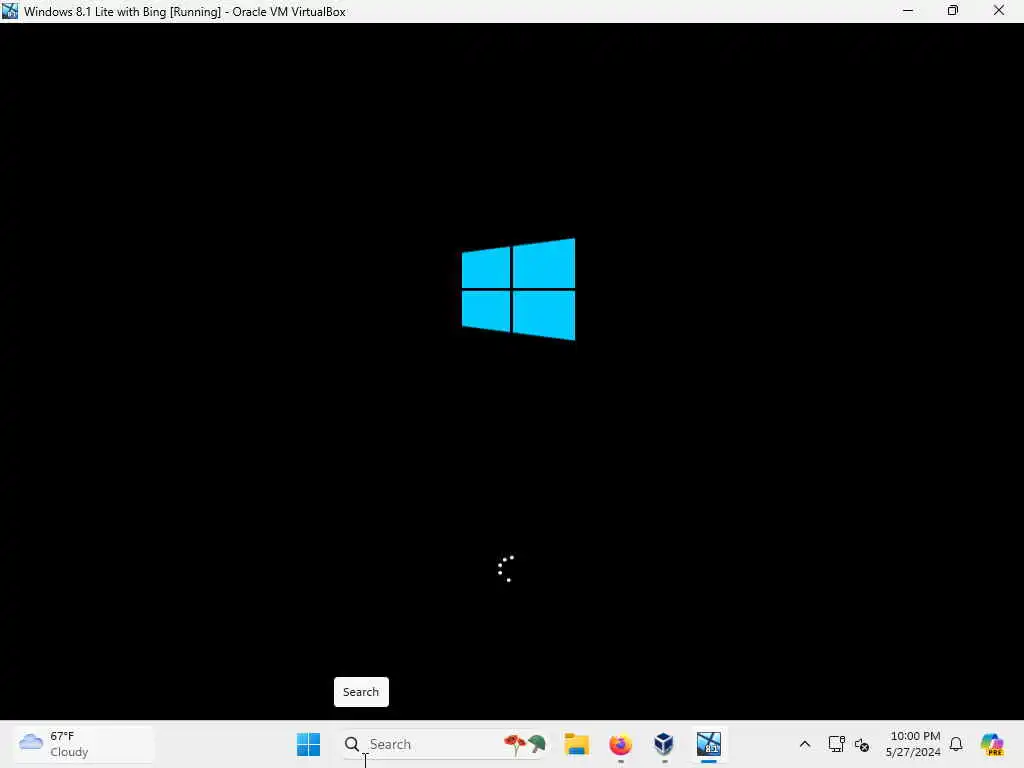Minimize the VirtualBox VM window

point(908,11)
